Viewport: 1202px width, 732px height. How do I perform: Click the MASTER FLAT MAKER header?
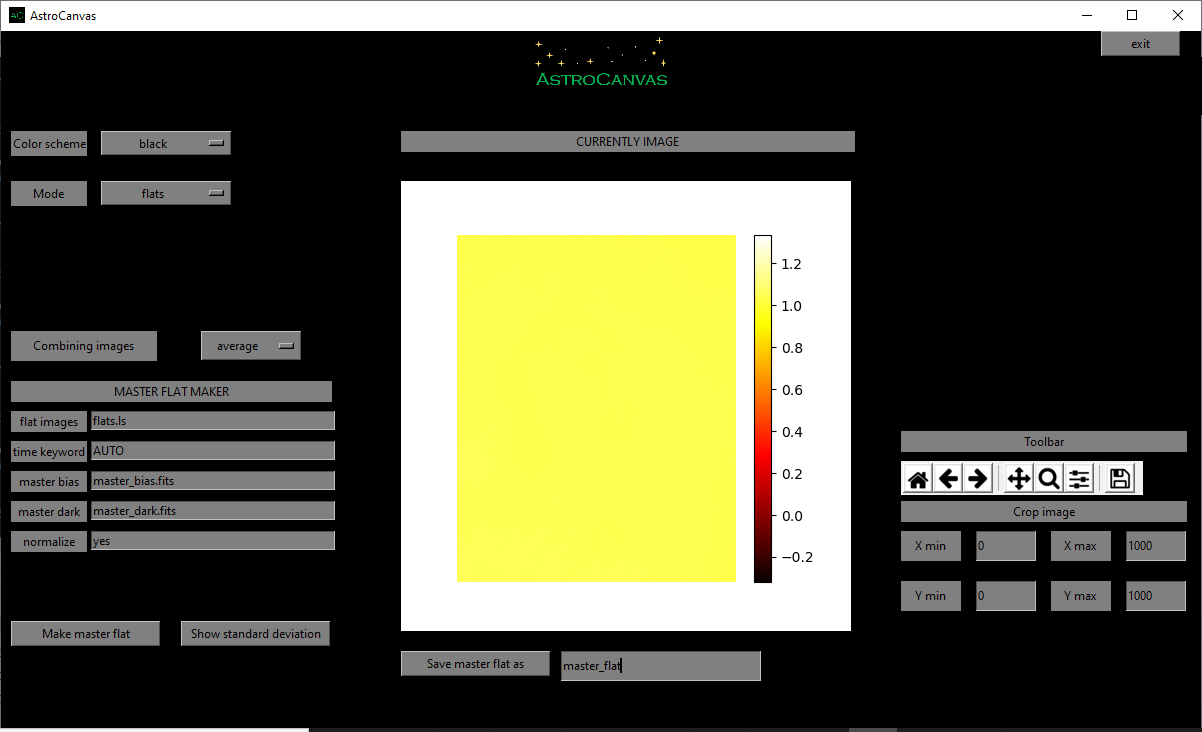pos(171,391)
